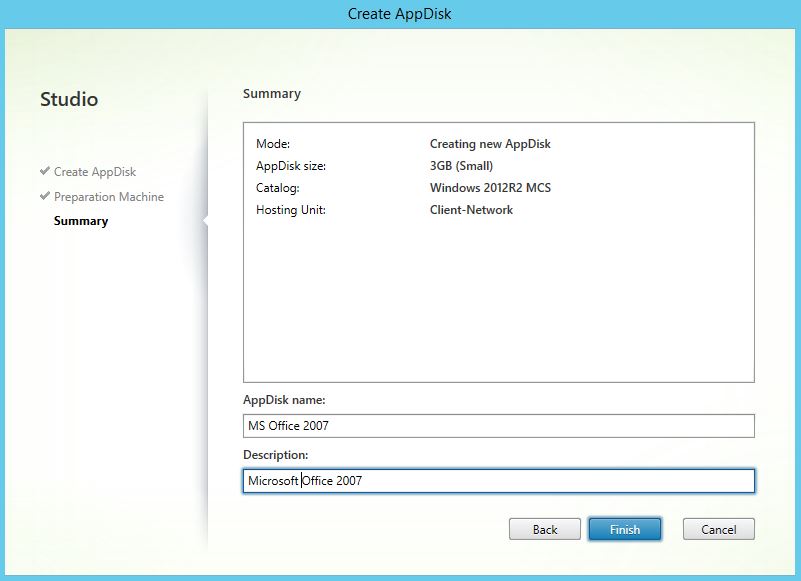This screenshot has height=581, width=801.
Task: Select the 'Windows 2012R2 MCS' catalog value
Action: [x=490, y=188]
